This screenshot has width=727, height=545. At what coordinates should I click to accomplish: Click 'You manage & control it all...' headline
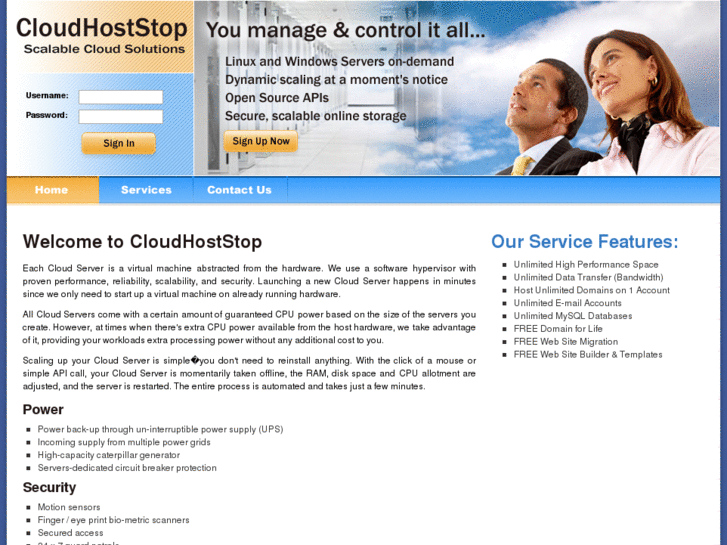click(x=345, y=30)
